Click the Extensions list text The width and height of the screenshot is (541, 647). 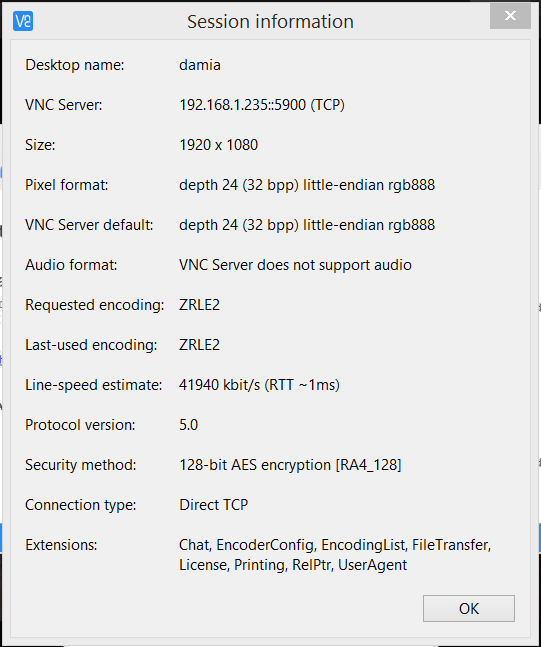(x=335, y=555)
